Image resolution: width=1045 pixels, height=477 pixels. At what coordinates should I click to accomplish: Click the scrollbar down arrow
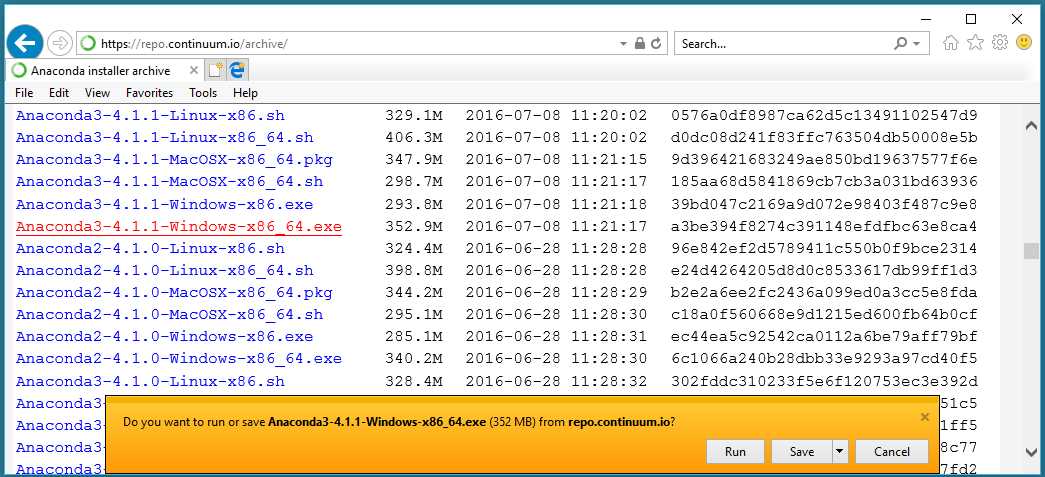tap(1030, 453)
